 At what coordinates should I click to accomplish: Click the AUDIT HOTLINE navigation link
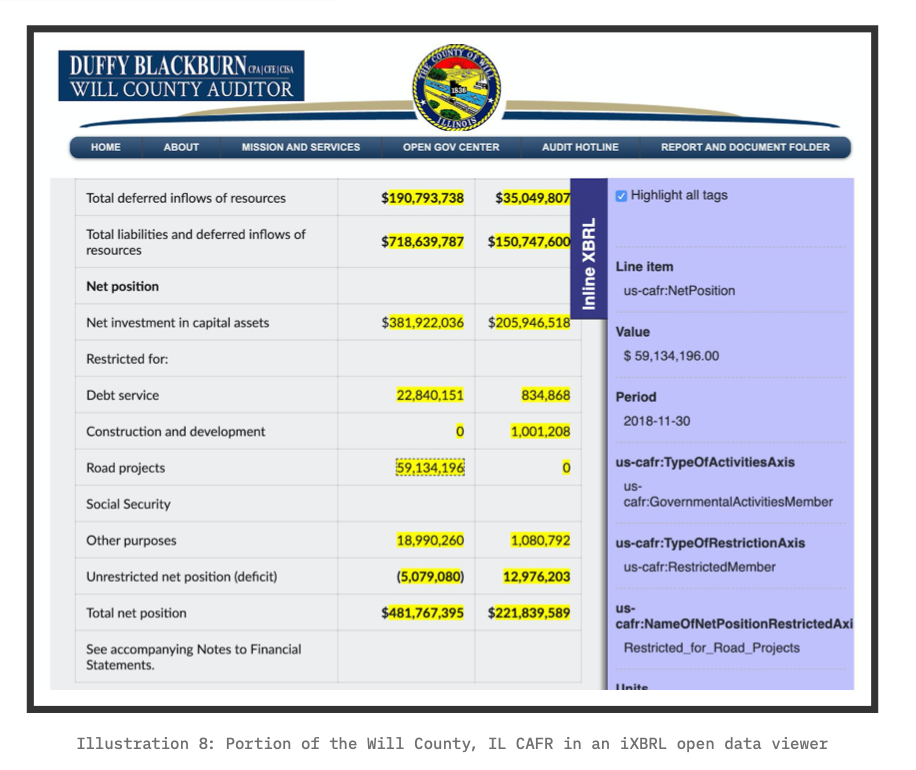[x=580, y=147]
